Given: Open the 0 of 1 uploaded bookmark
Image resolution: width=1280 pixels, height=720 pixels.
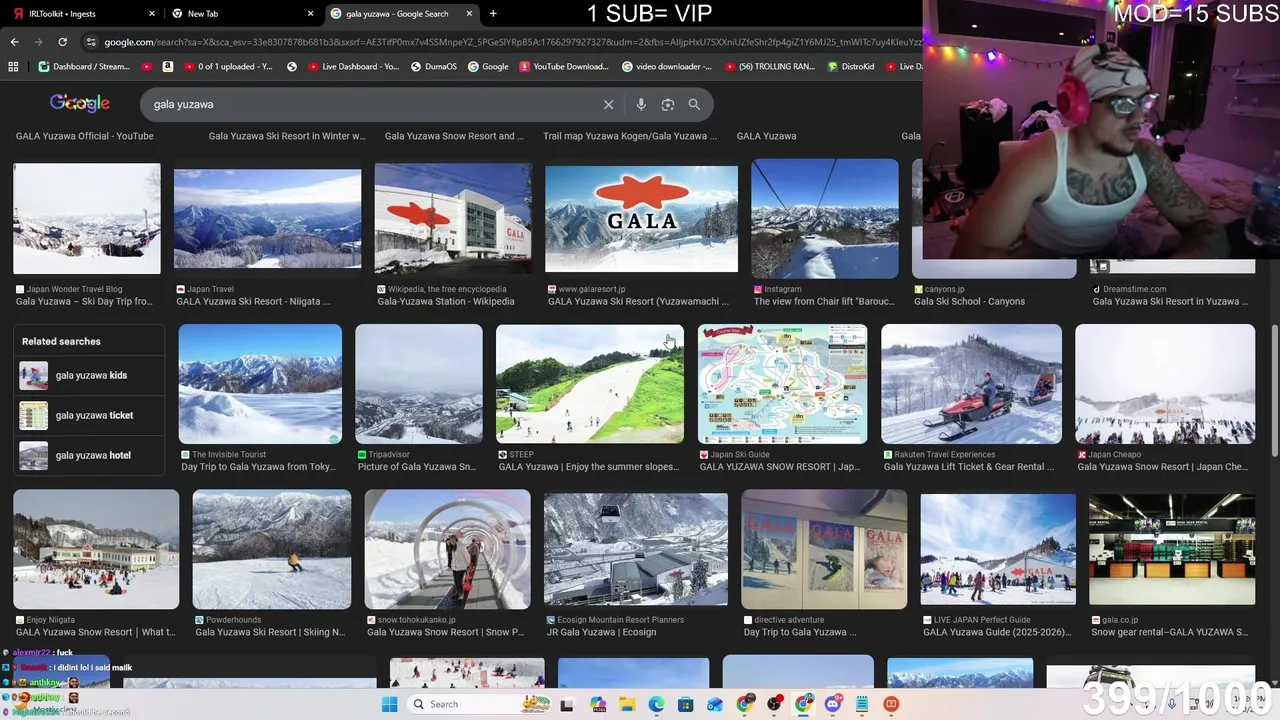Looking at the screenshot, I should tap(227, 66).
